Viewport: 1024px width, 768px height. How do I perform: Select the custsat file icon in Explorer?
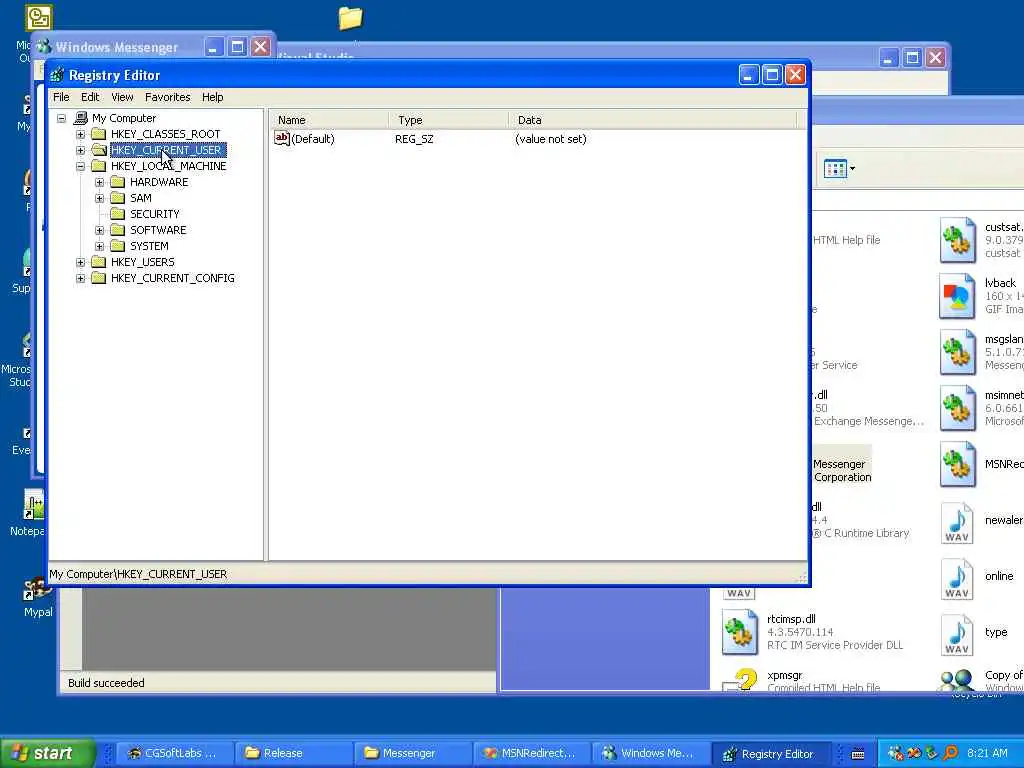pyautogui.click(x=957, y=240)
